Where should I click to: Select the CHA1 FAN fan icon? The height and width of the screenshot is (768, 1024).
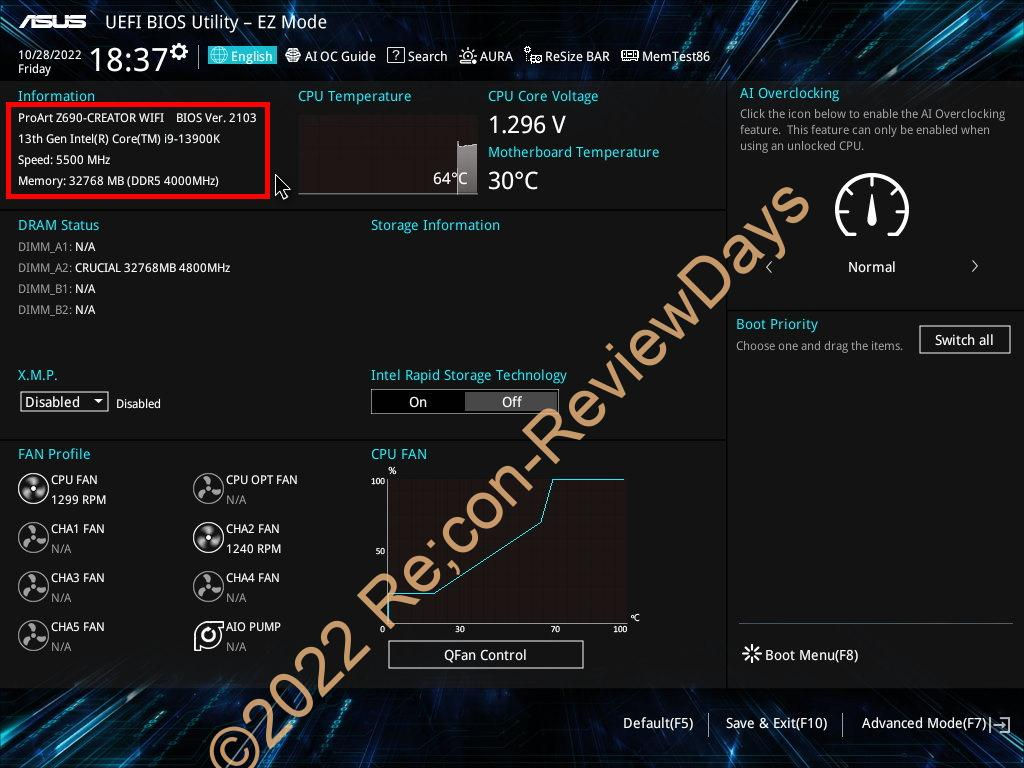pyautogui.click(x=33, y=537)
